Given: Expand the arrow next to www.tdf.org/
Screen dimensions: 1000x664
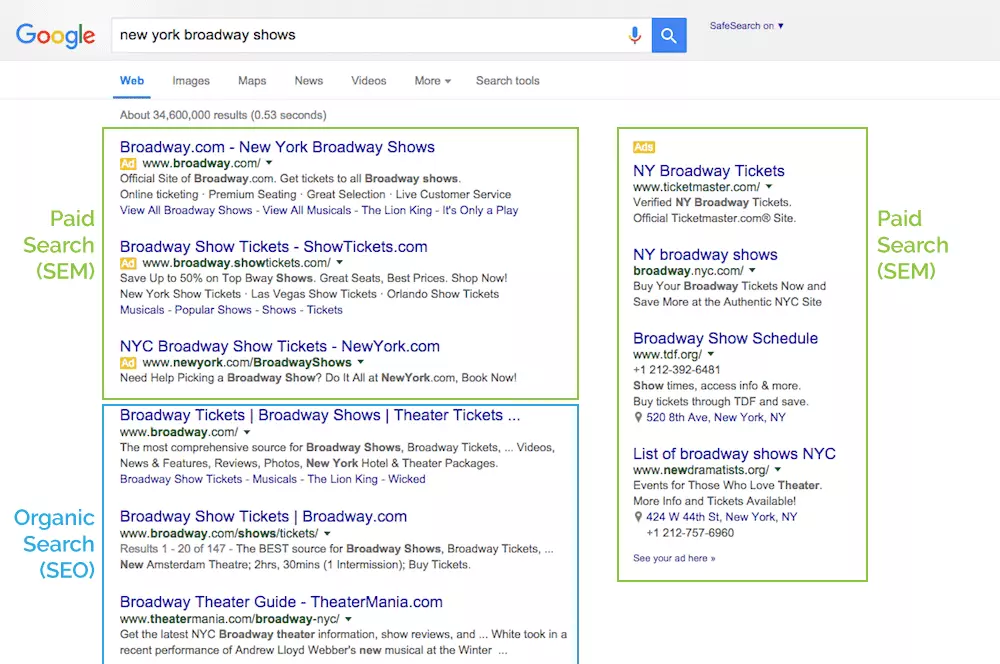Looking at the screenshot, I should pyautogui.click(x=710, y=354).
